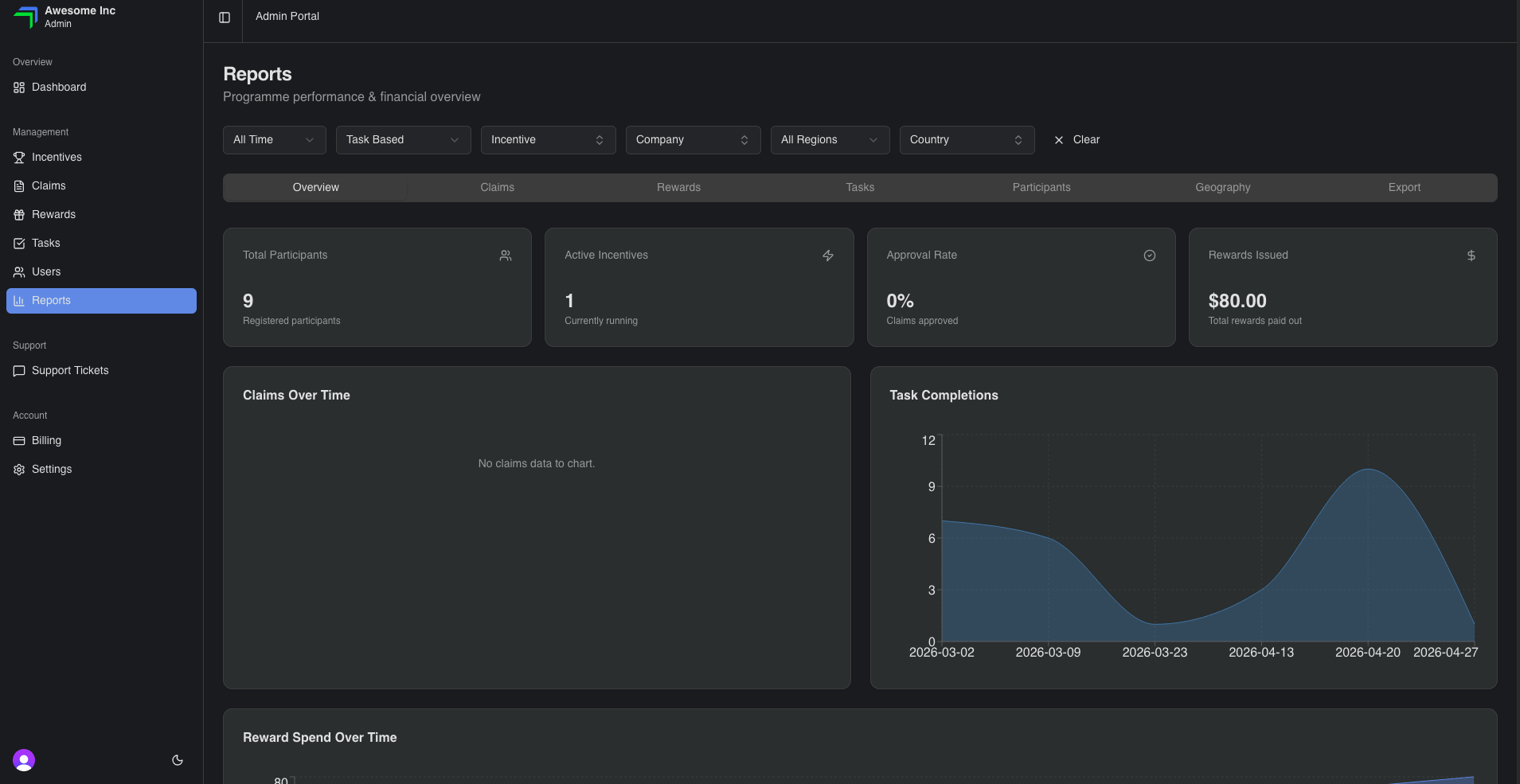Click the Rewards gift icon
Viewport: 1520px width, 784px height.
(19, 215)
